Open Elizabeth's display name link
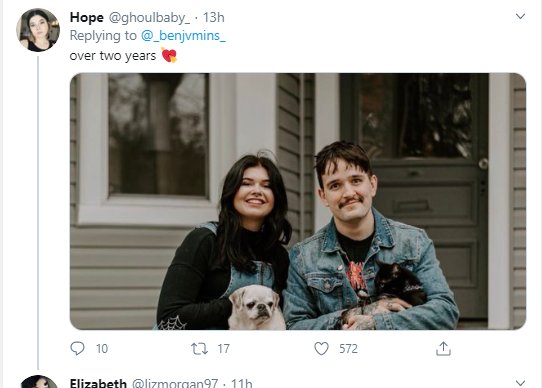542x388 pixels. 98,383
